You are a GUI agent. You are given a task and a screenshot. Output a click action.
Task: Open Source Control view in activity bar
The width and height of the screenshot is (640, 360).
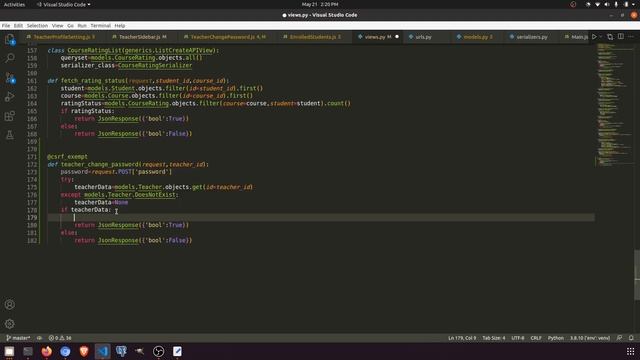click(10, 78)
